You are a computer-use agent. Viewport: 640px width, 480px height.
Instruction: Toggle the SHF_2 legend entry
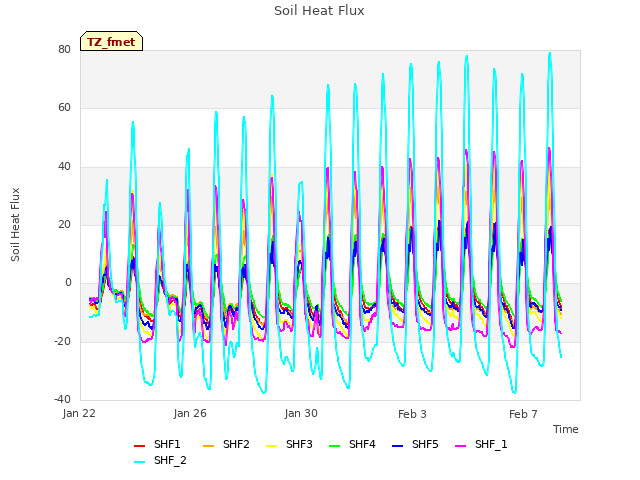(x=160, y=461)
